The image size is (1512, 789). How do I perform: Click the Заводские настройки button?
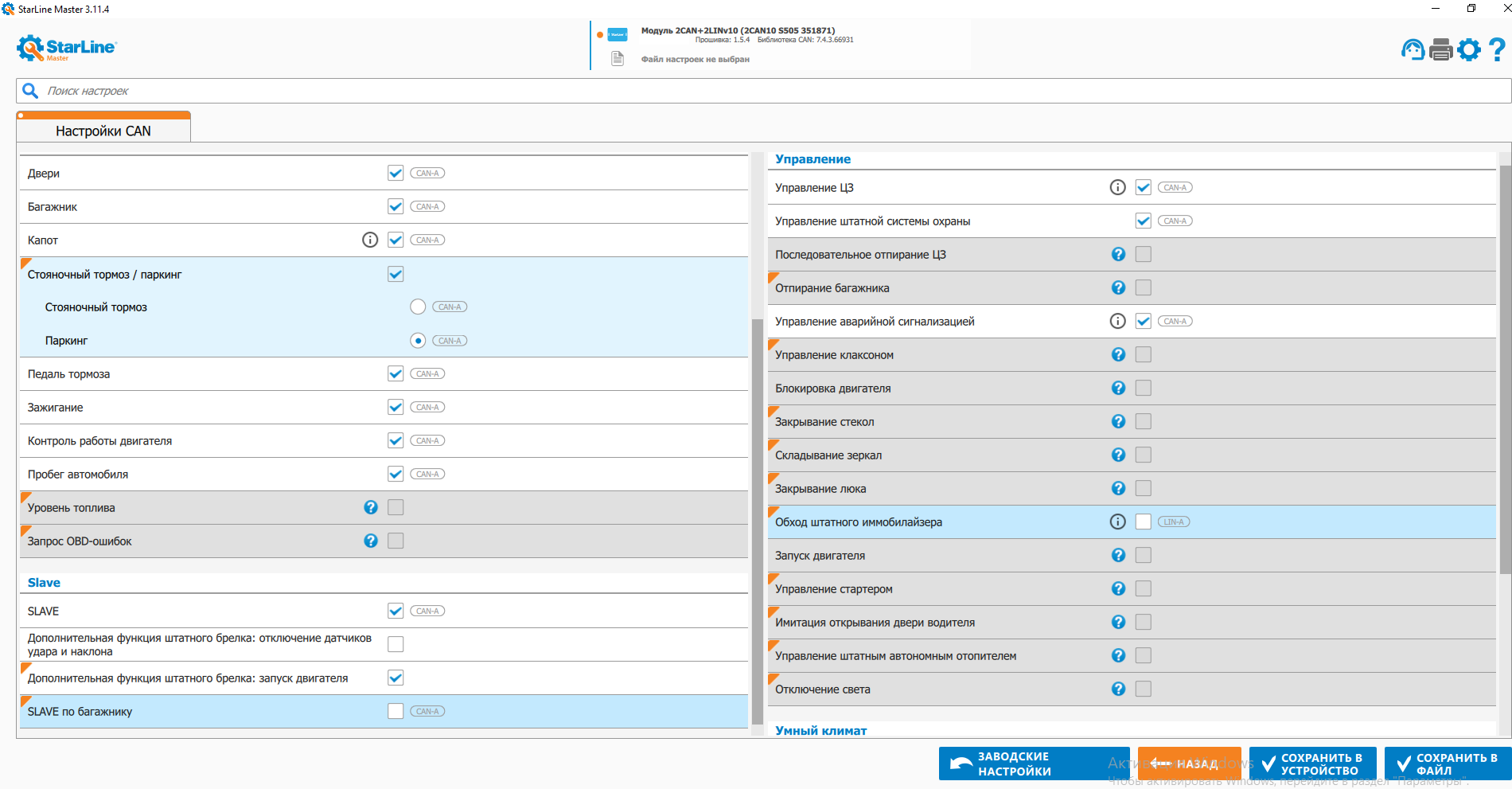click(x=1035, y=764)
